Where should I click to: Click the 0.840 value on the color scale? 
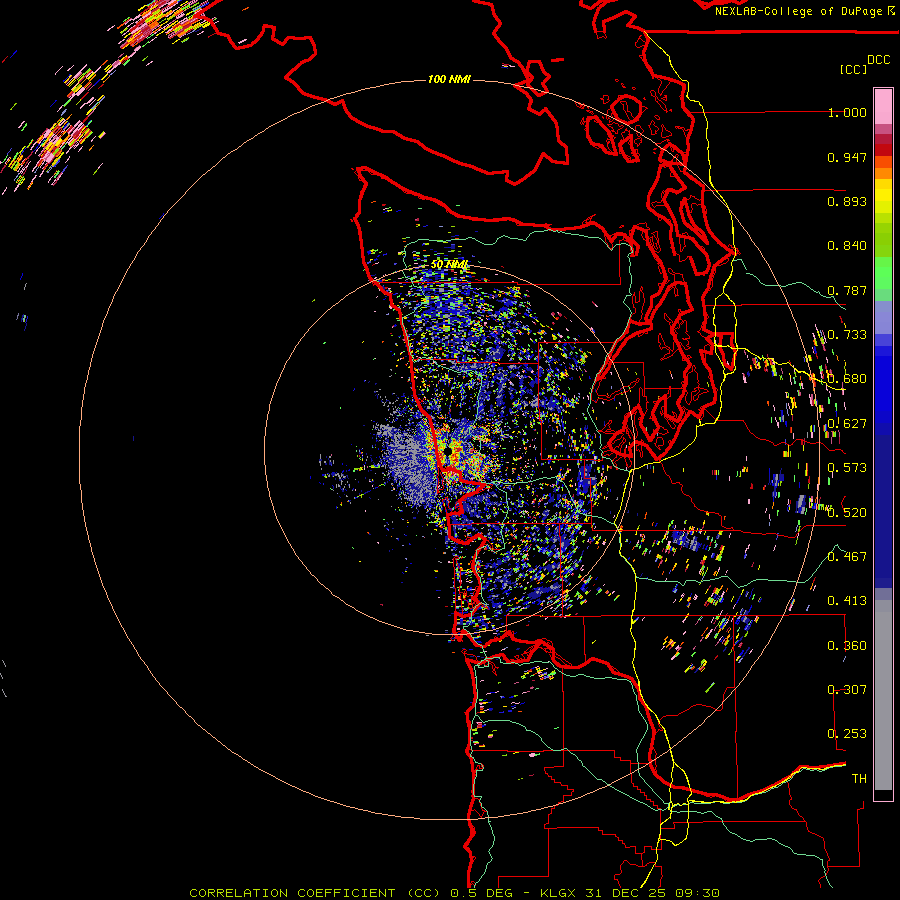(847, 246)
